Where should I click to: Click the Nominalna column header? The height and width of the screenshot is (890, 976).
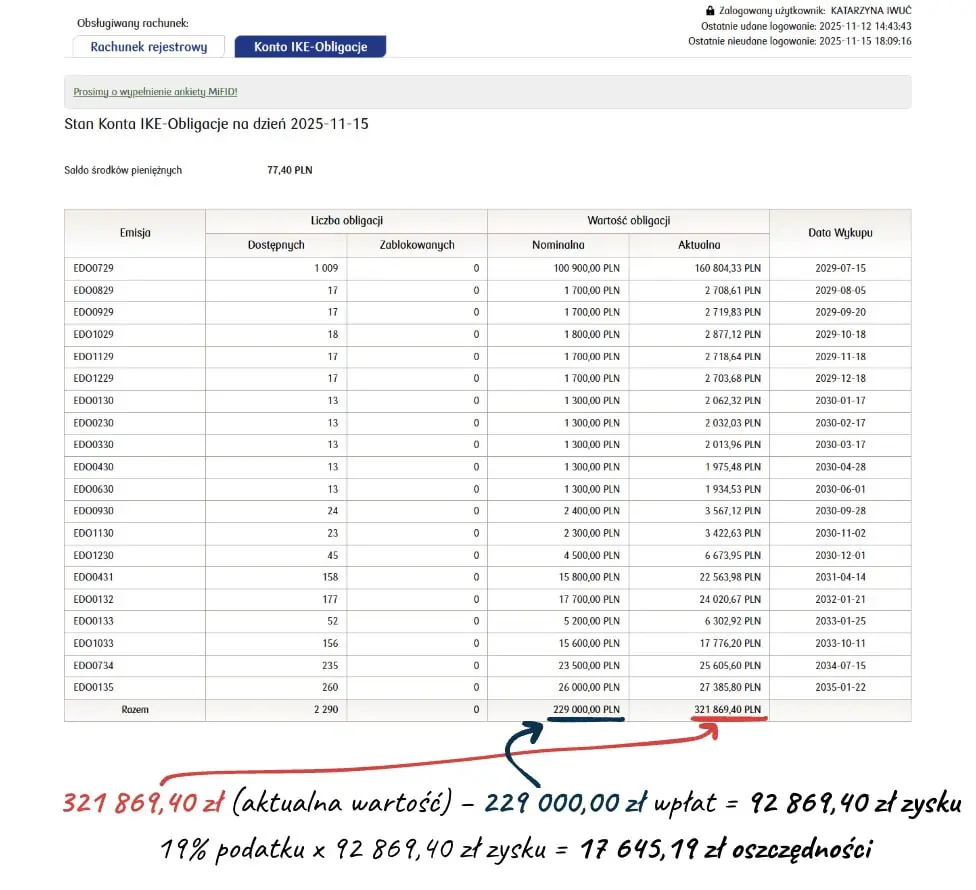click(x=558, y=245)
